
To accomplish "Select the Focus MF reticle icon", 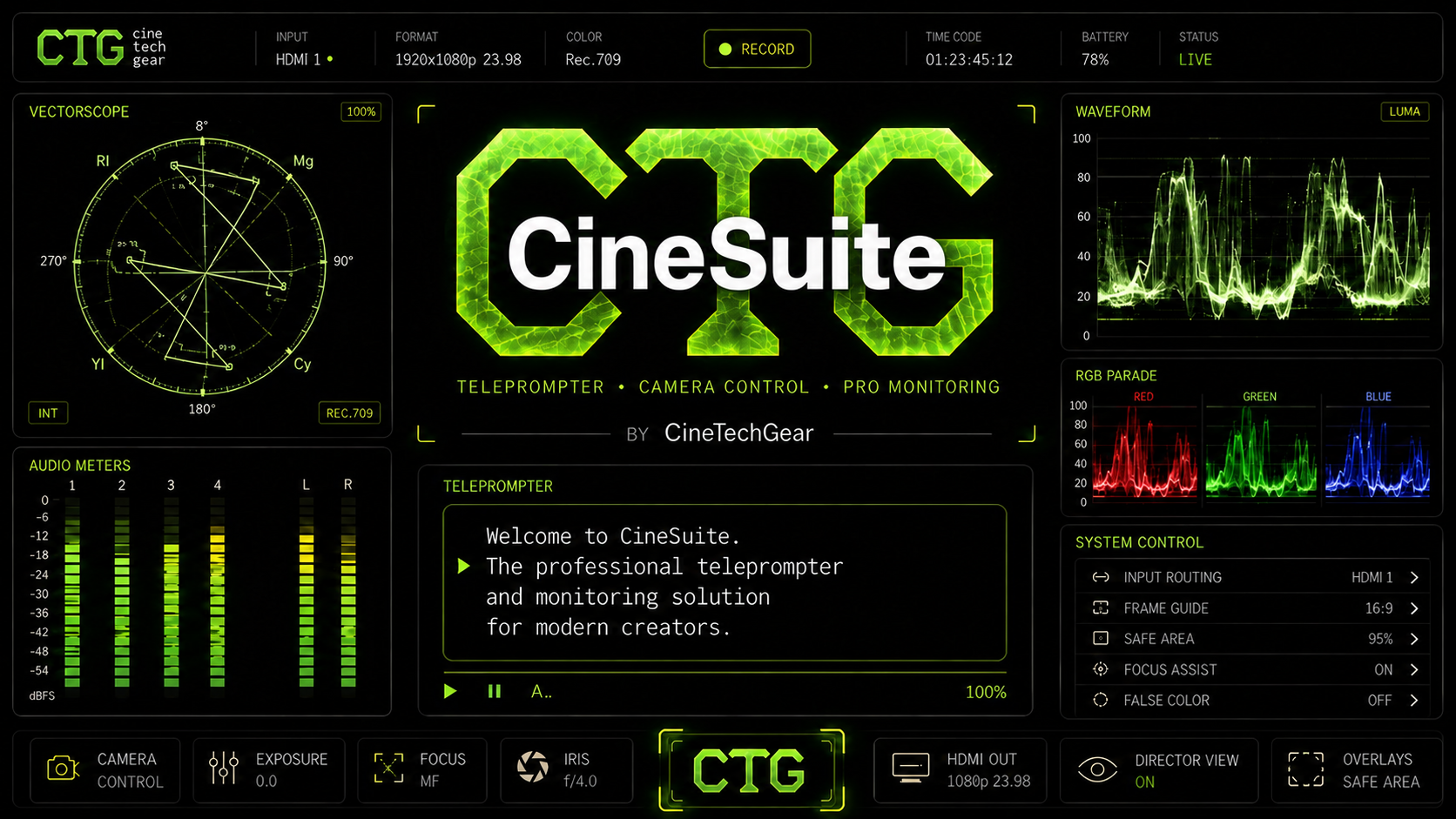I will tap(388, 769).
